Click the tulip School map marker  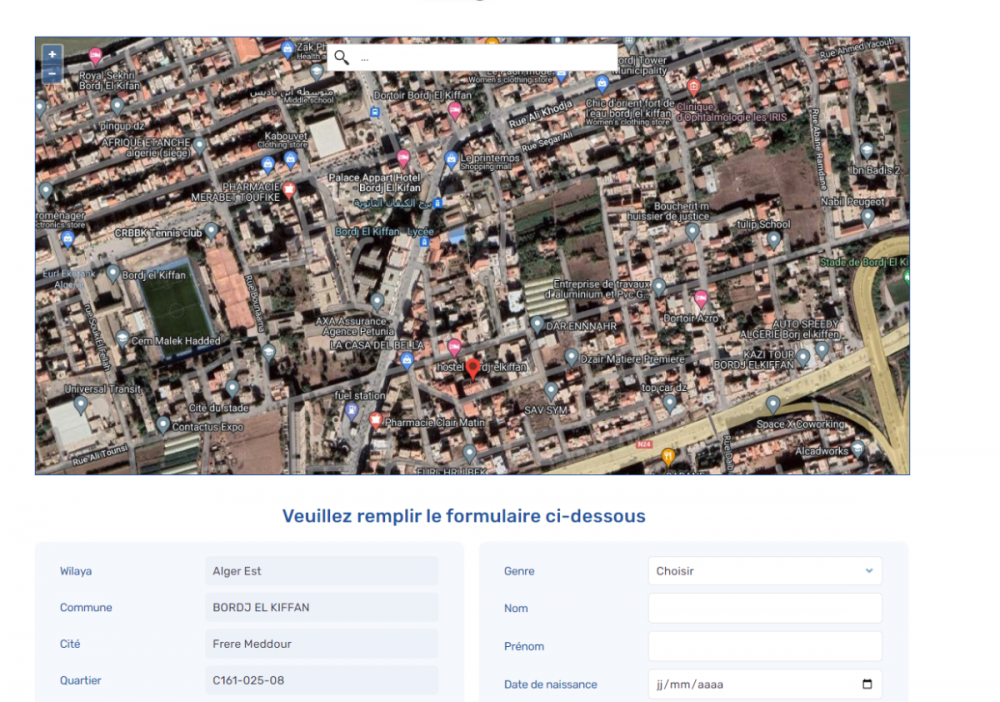click(773, 240)
